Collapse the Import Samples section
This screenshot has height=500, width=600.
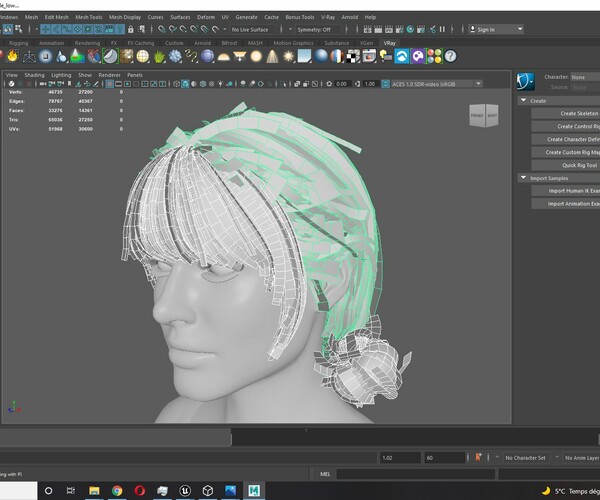pyautogui.click(x=523, y=178)
